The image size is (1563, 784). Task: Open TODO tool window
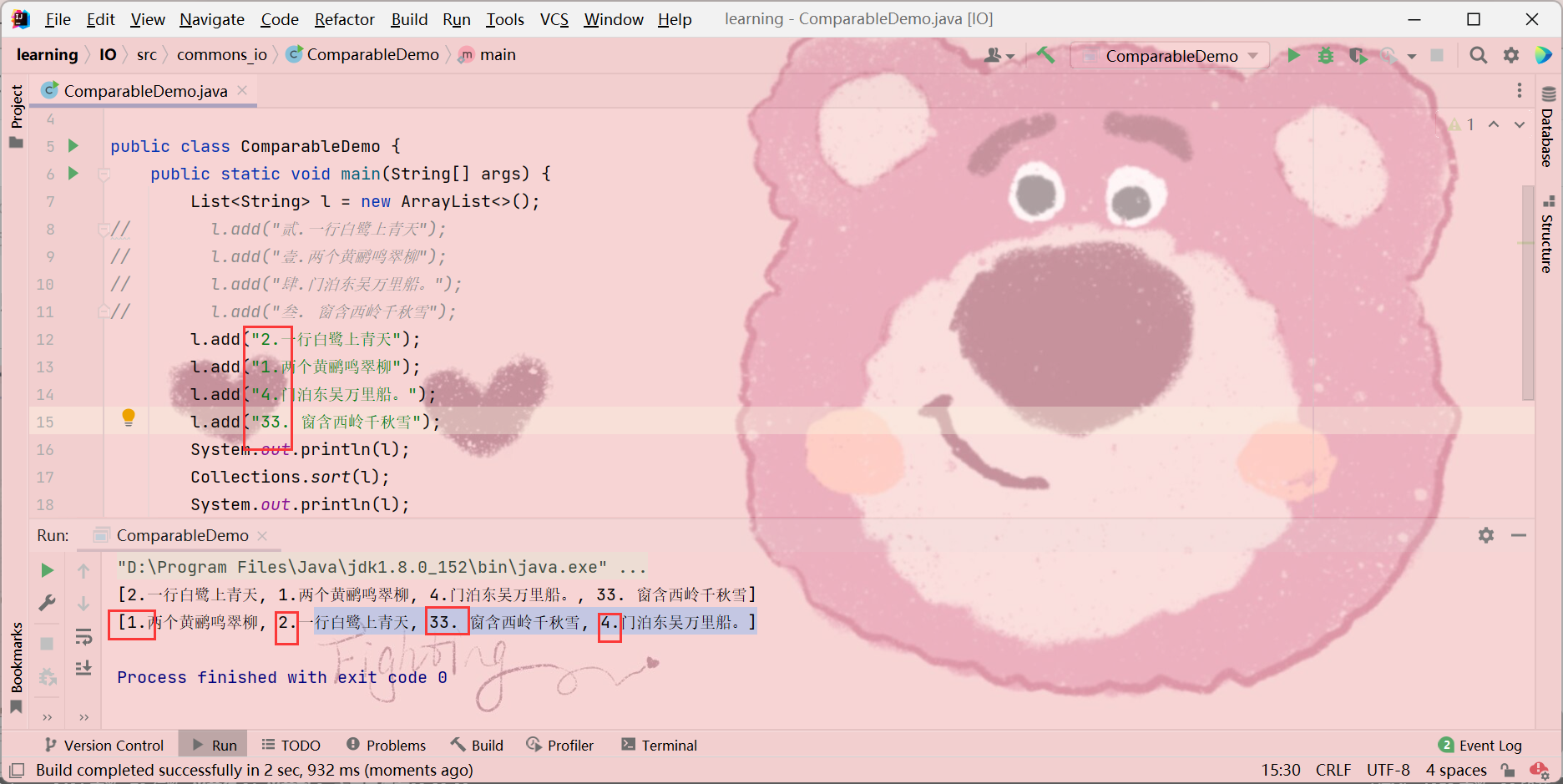point(291,745)
